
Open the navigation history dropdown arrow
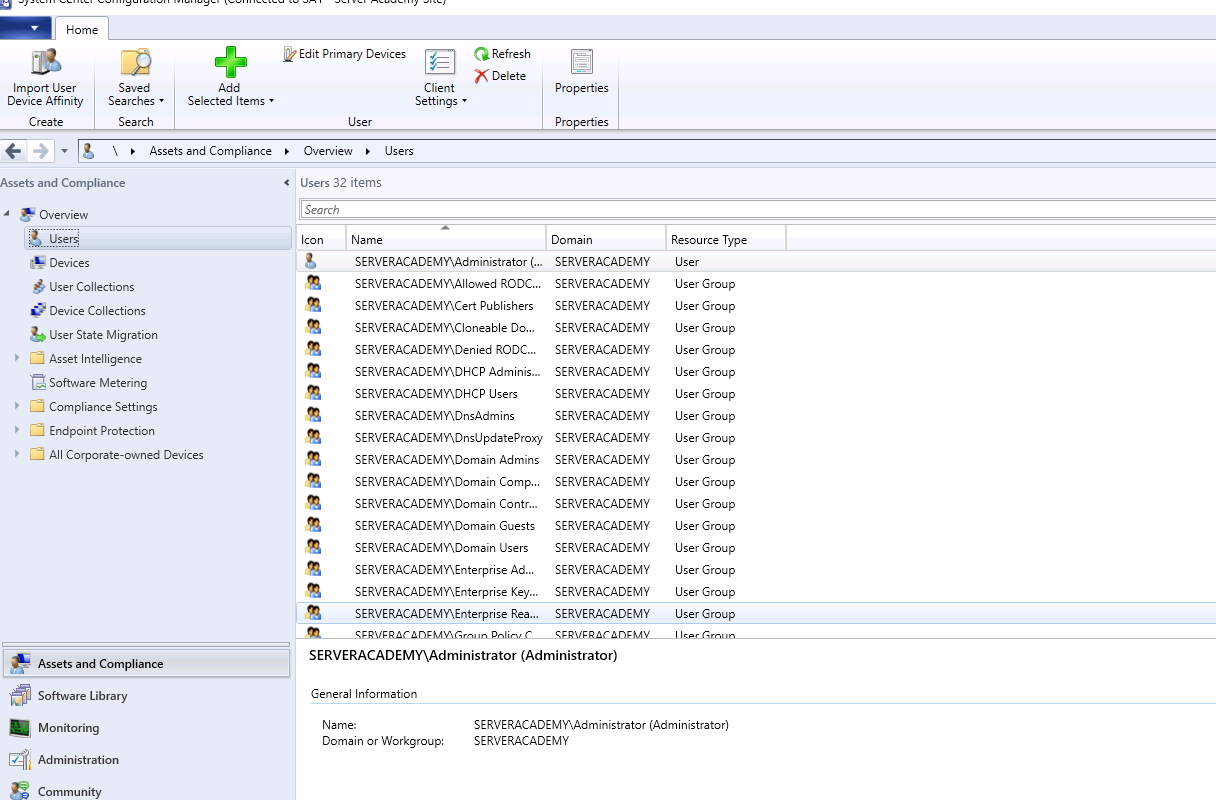(64, 151)
